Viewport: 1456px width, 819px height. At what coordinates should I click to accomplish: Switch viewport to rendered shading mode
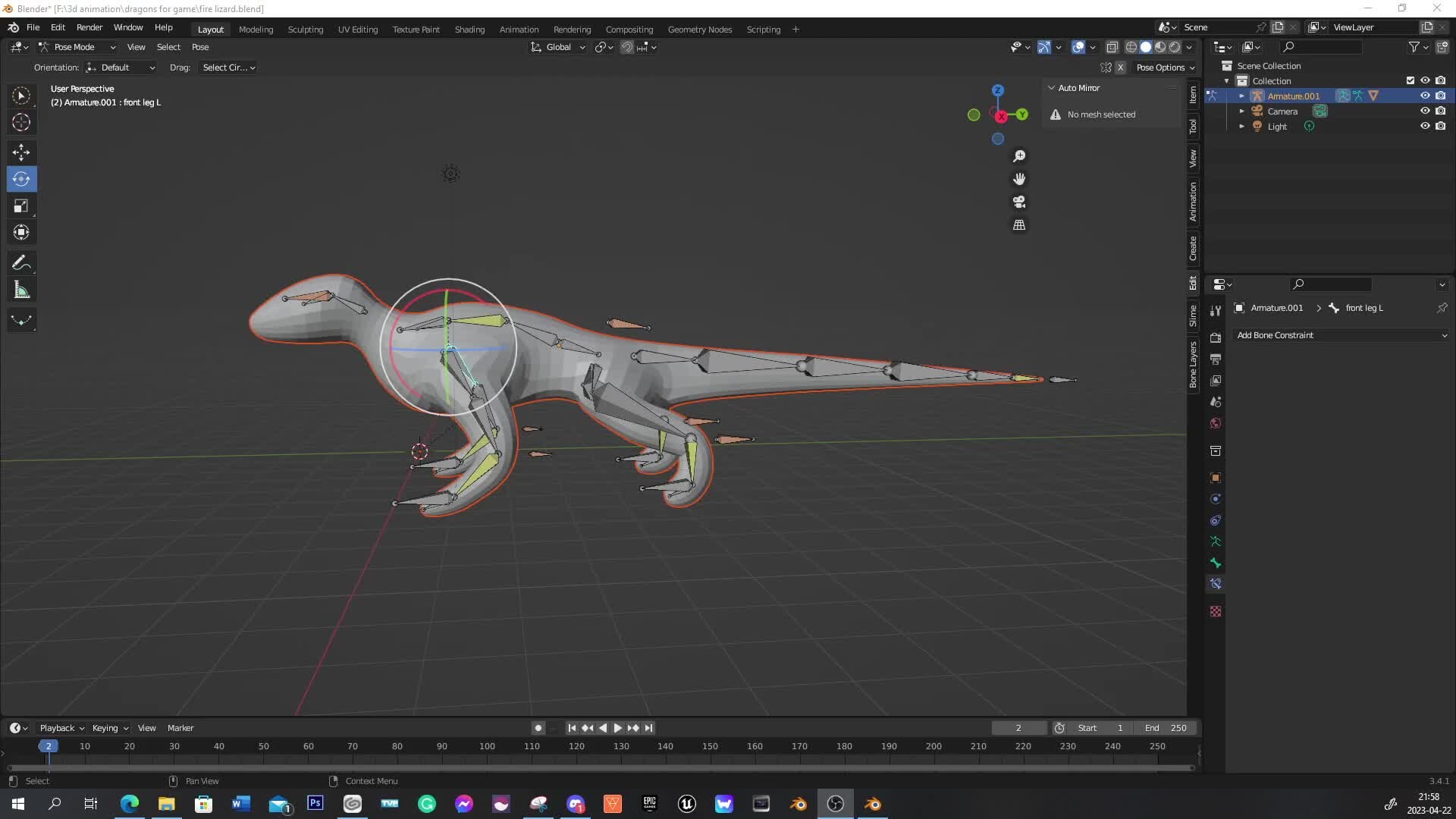(1175, 46)
